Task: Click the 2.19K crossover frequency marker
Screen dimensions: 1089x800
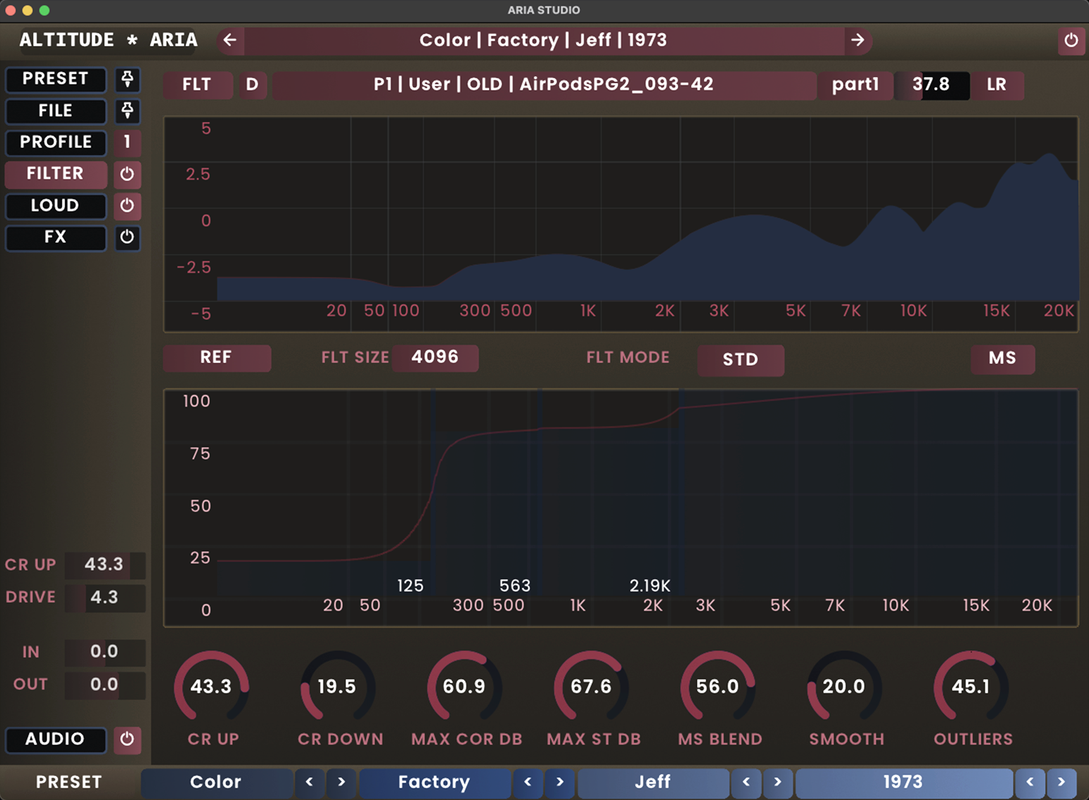Action: click(x=650, y=586)
